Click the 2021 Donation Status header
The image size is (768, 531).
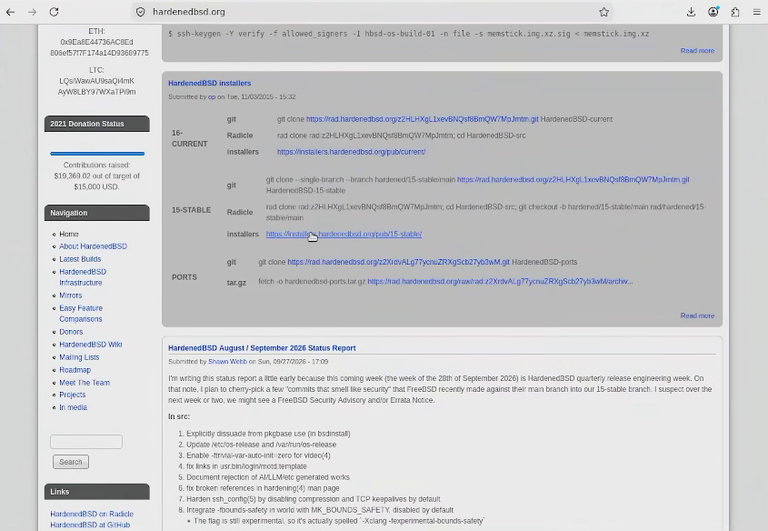pyautogui.click(x=97, y=123)
